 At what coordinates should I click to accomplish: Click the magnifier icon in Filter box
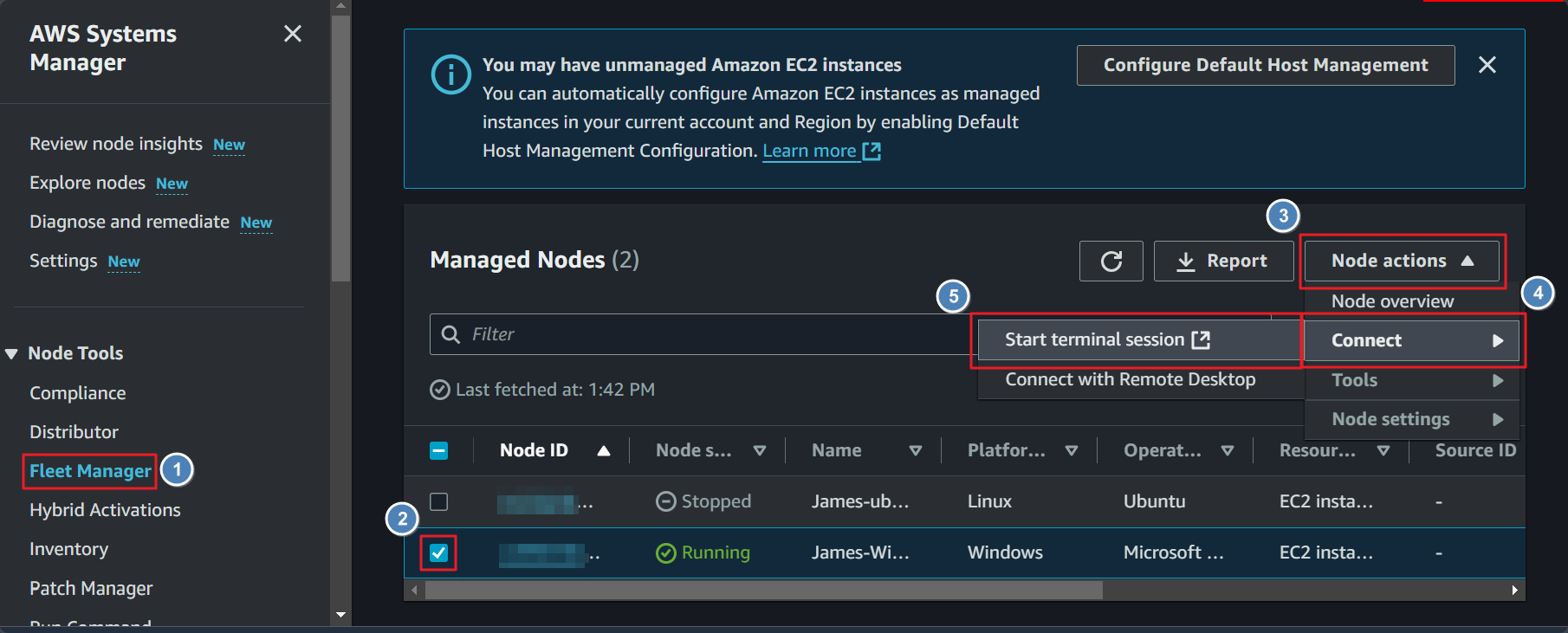click(x=450, y=334)
